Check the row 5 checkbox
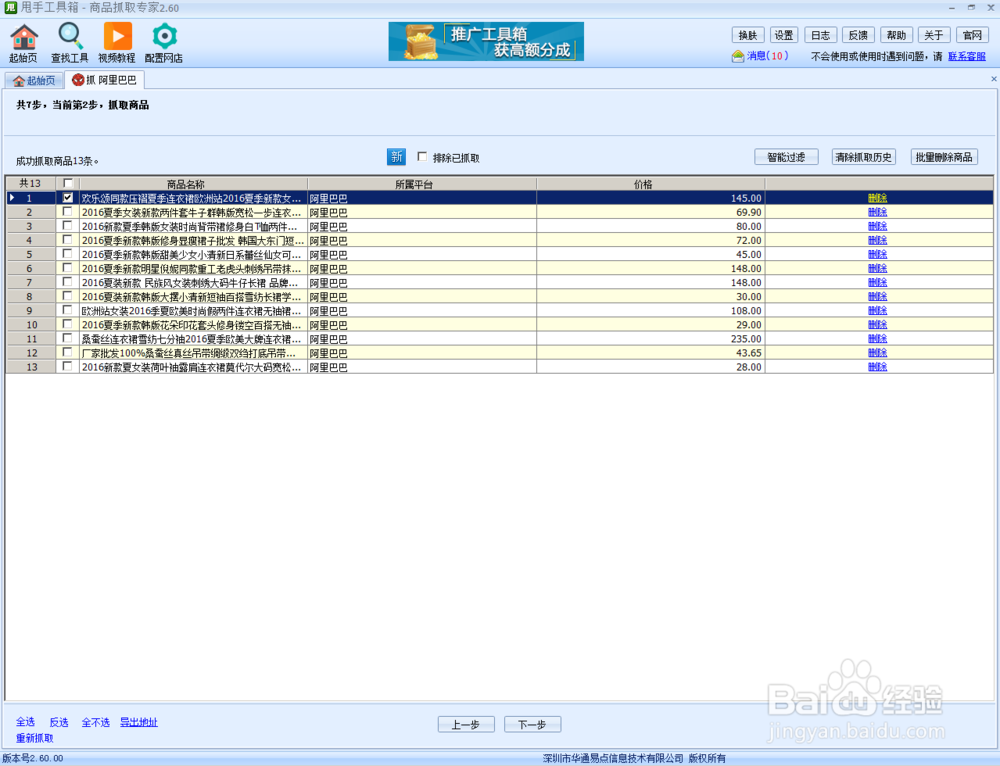The width and height of the screenshot is (1000, 766). (68, 254)
